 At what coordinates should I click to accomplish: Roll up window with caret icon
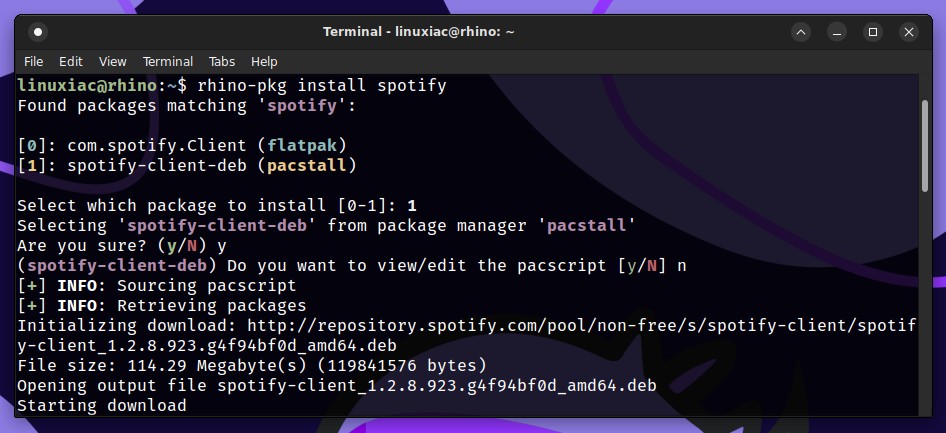point(801,32)
